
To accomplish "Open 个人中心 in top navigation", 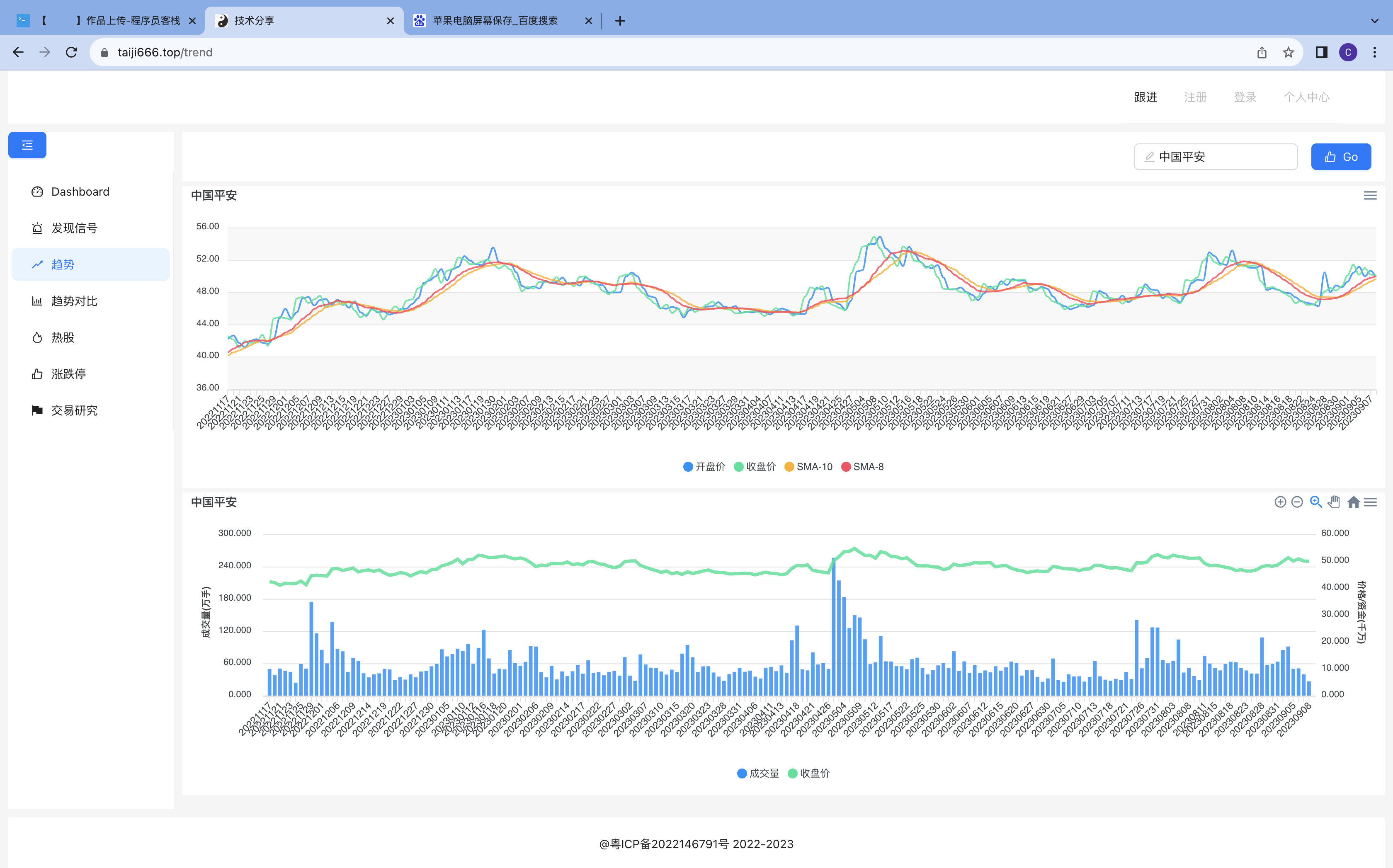I will click(1306, 97).
